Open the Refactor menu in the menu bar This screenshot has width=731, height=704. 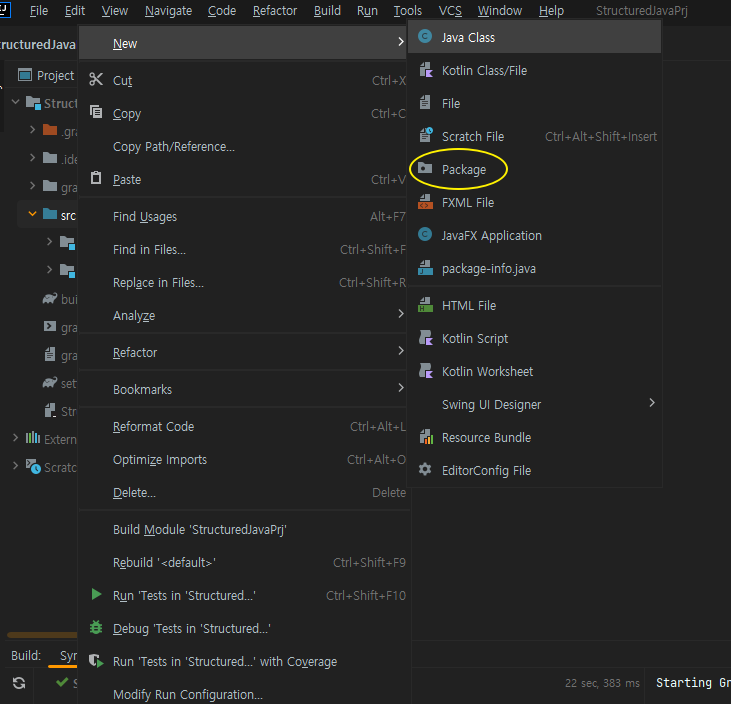[x=275, y=11]
